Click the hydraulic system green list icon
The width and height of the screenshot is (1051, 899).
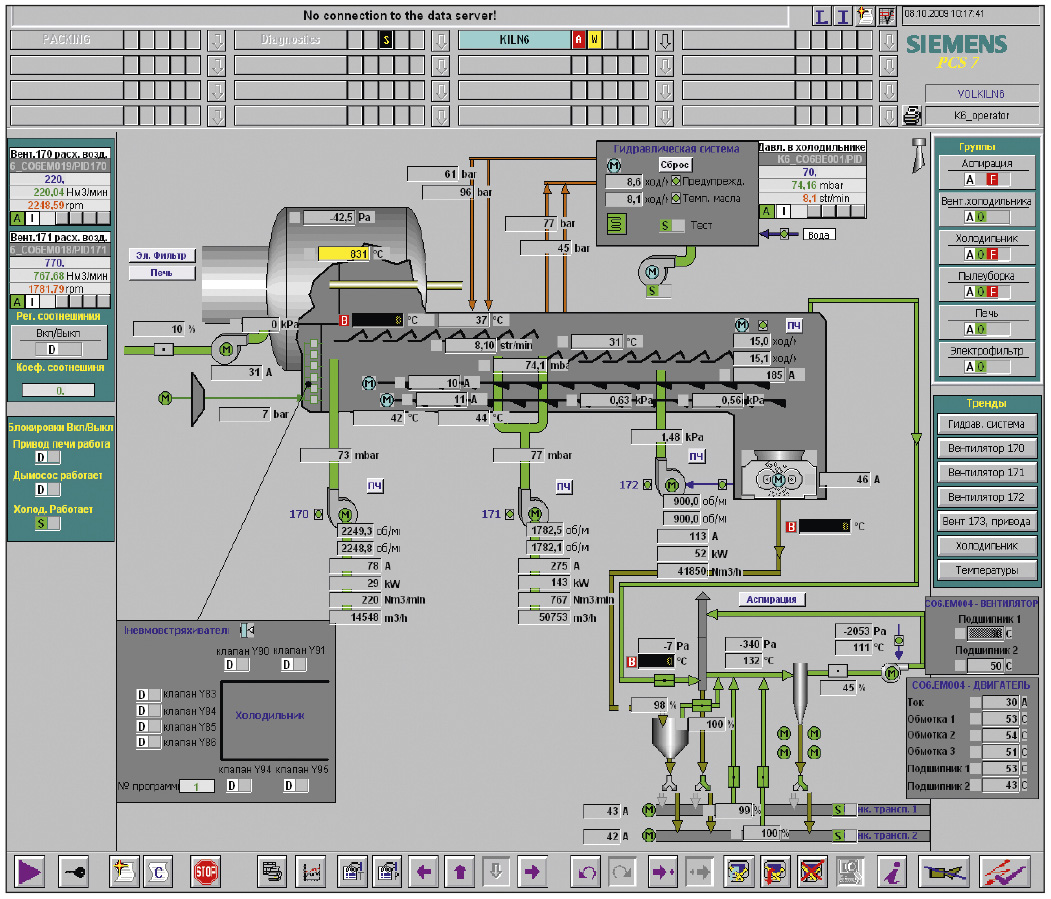pyautogui.click(x=616, y=224)
